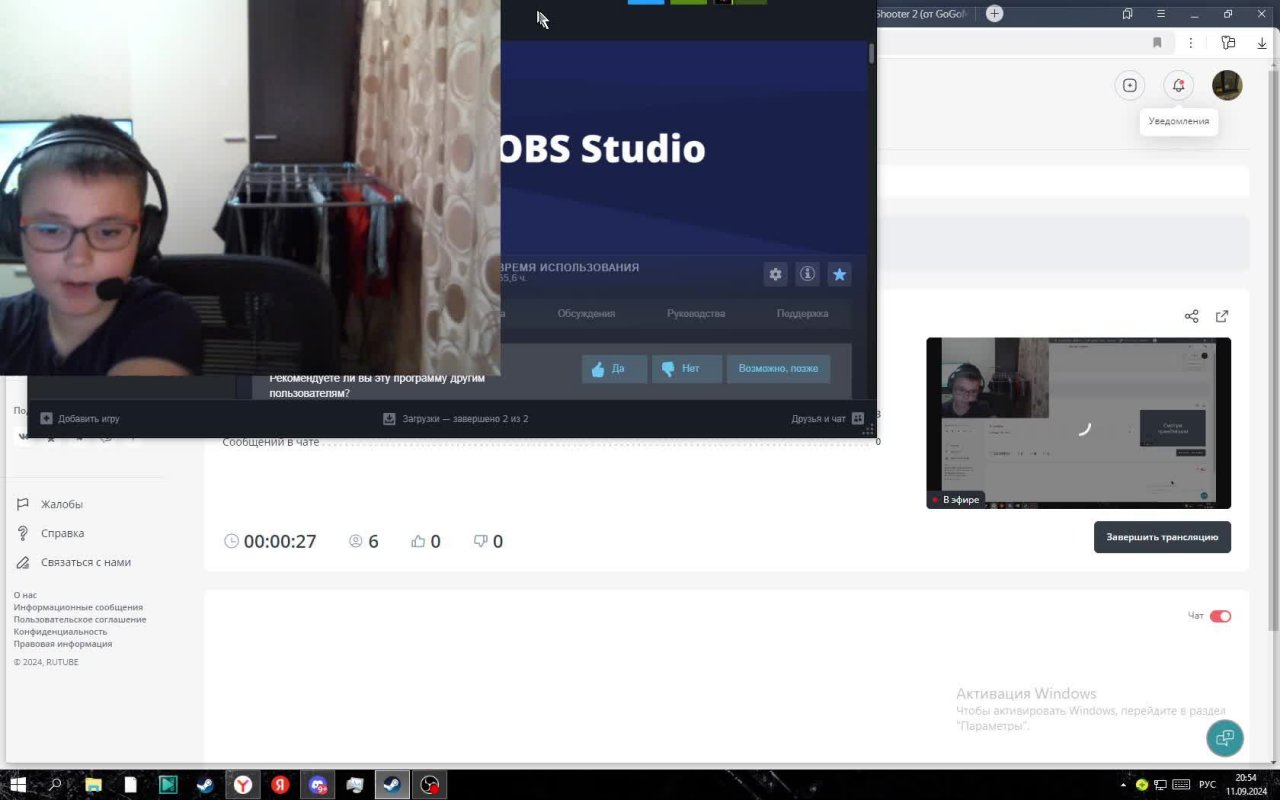
Task: Add OBS Studio to favorites star
Action: coord(839,274)
